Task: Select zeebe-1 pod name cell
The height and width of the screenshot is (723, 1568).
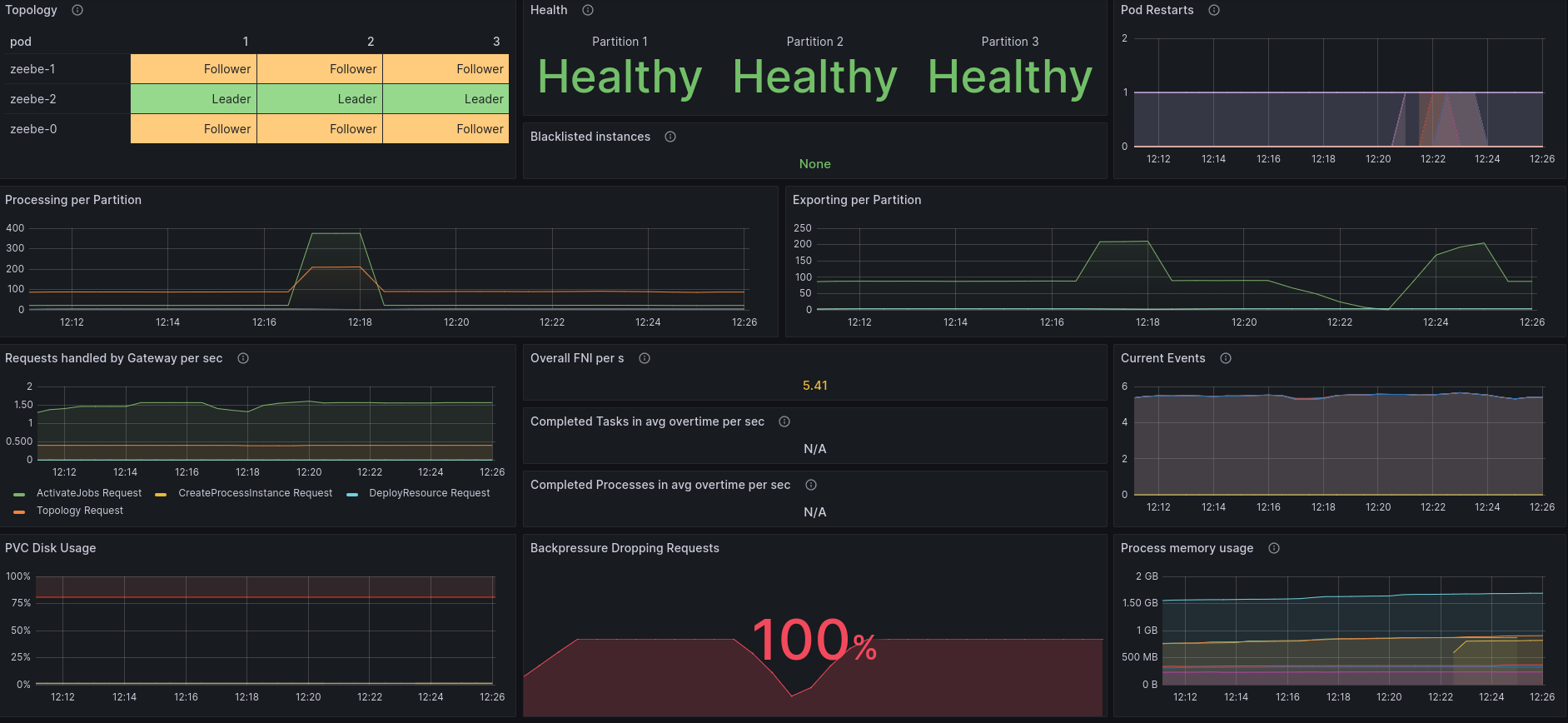Action: point(32,69)
